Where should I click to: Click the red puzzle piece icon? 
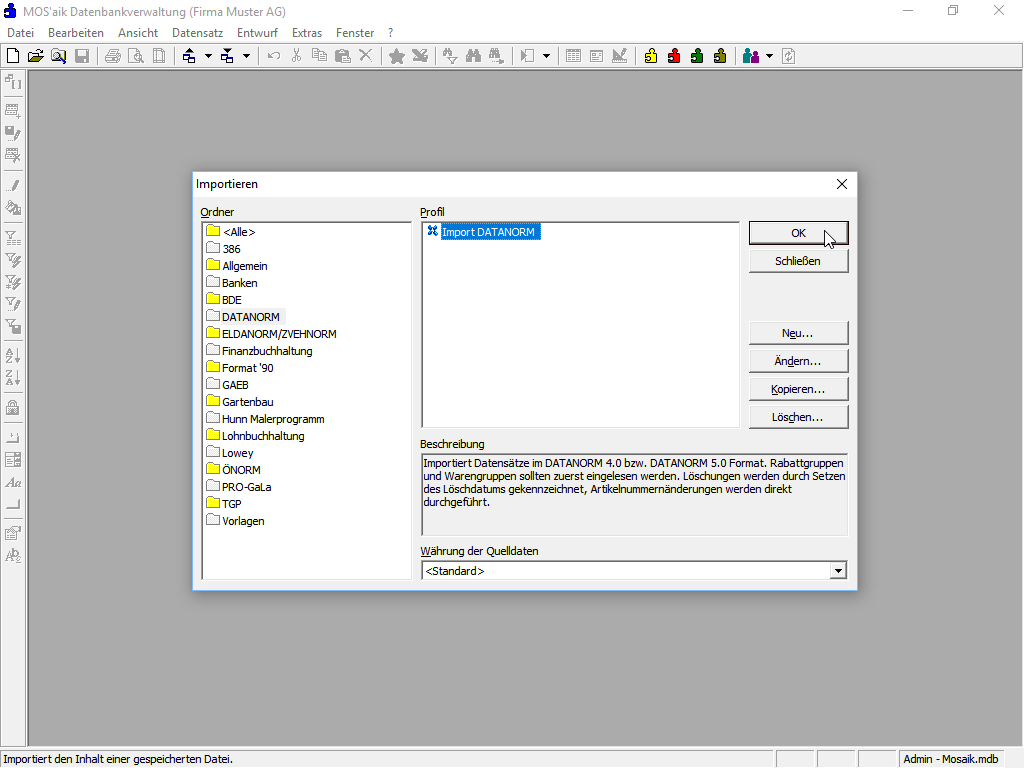[674, 56]
